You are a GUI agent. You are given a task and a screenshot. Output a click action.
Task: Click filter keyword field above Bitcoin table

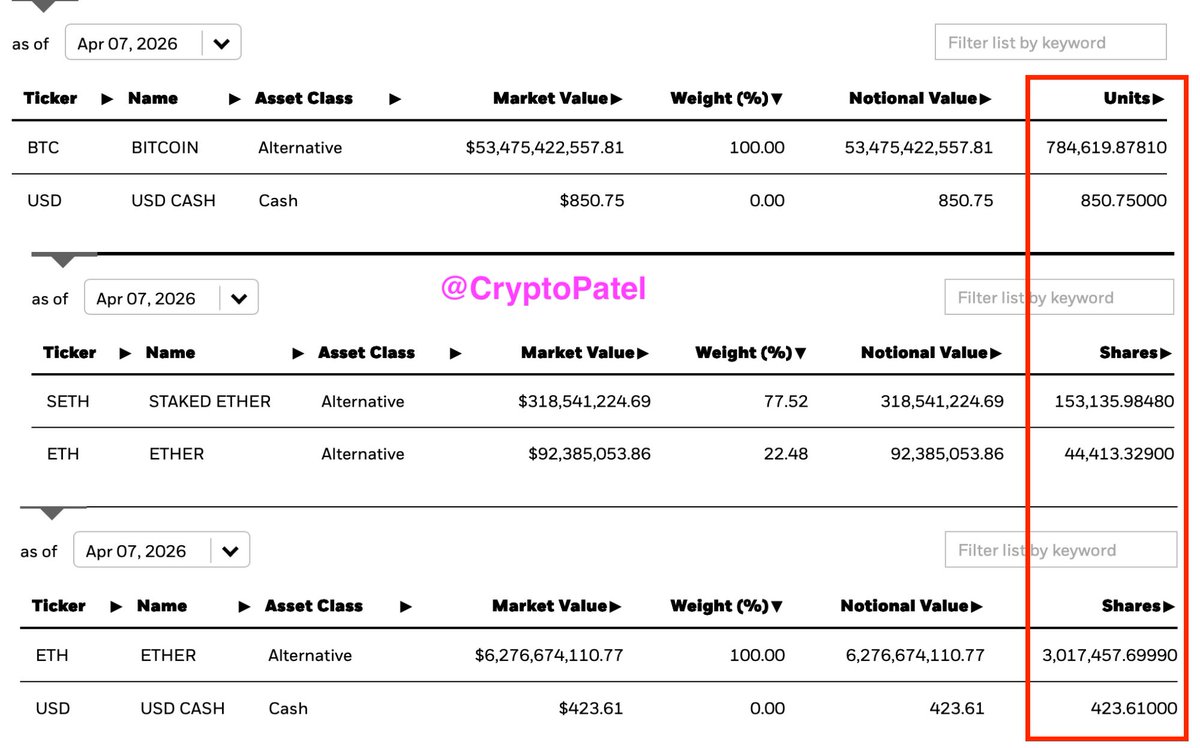[1050, 43]
